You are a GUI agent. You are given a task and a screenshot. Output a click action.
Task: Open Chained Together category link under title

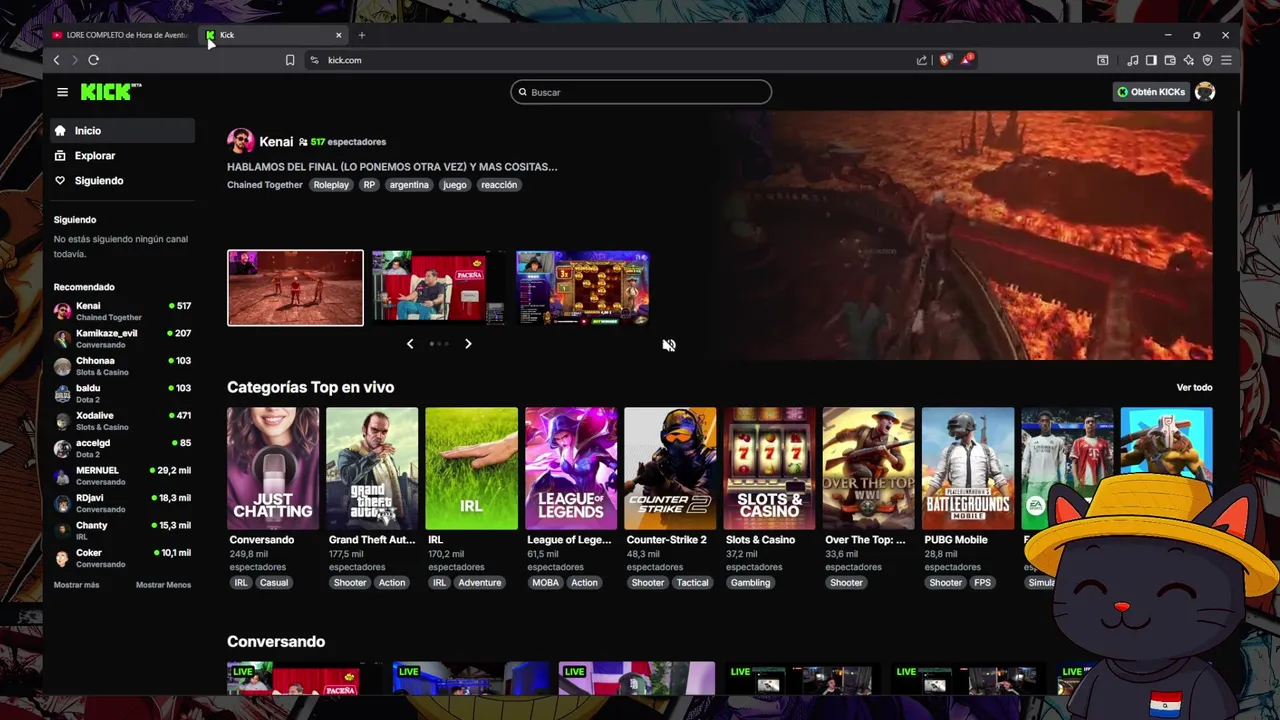(265, 185)
